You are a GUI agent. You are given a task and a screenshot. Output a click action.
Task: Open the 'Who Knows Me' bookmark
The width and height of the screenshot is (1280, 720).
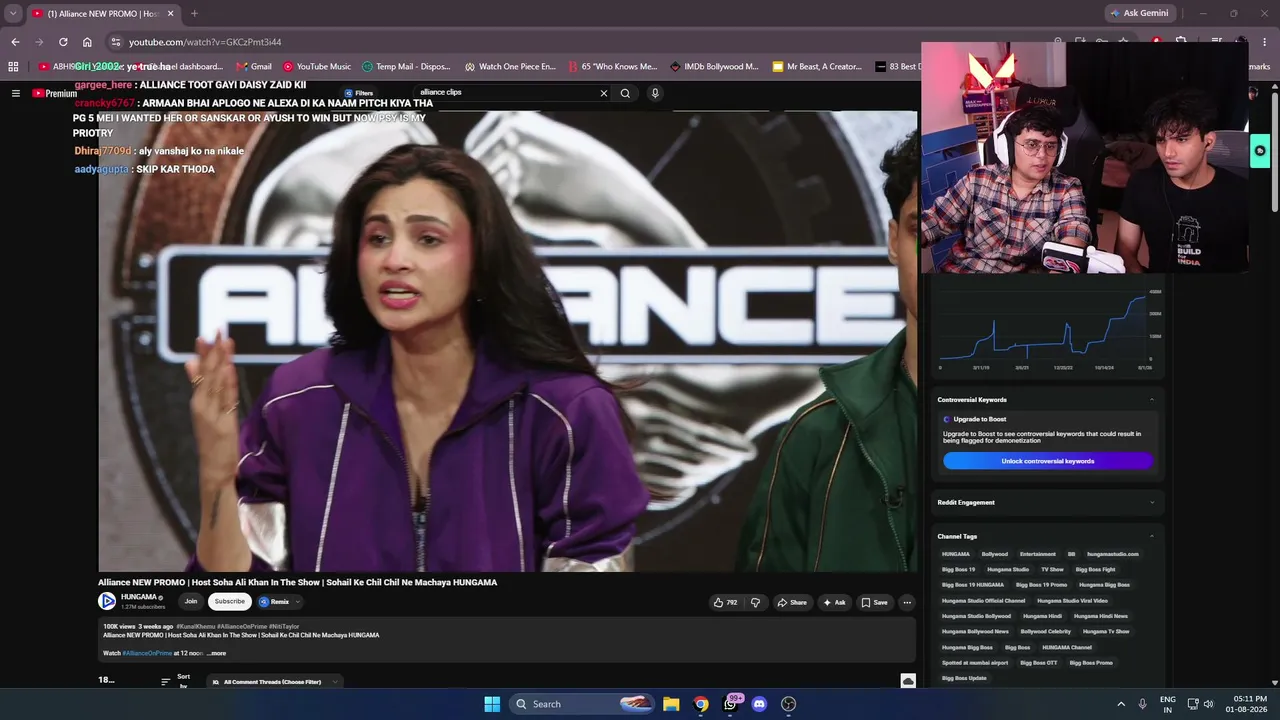click(612, 67)
